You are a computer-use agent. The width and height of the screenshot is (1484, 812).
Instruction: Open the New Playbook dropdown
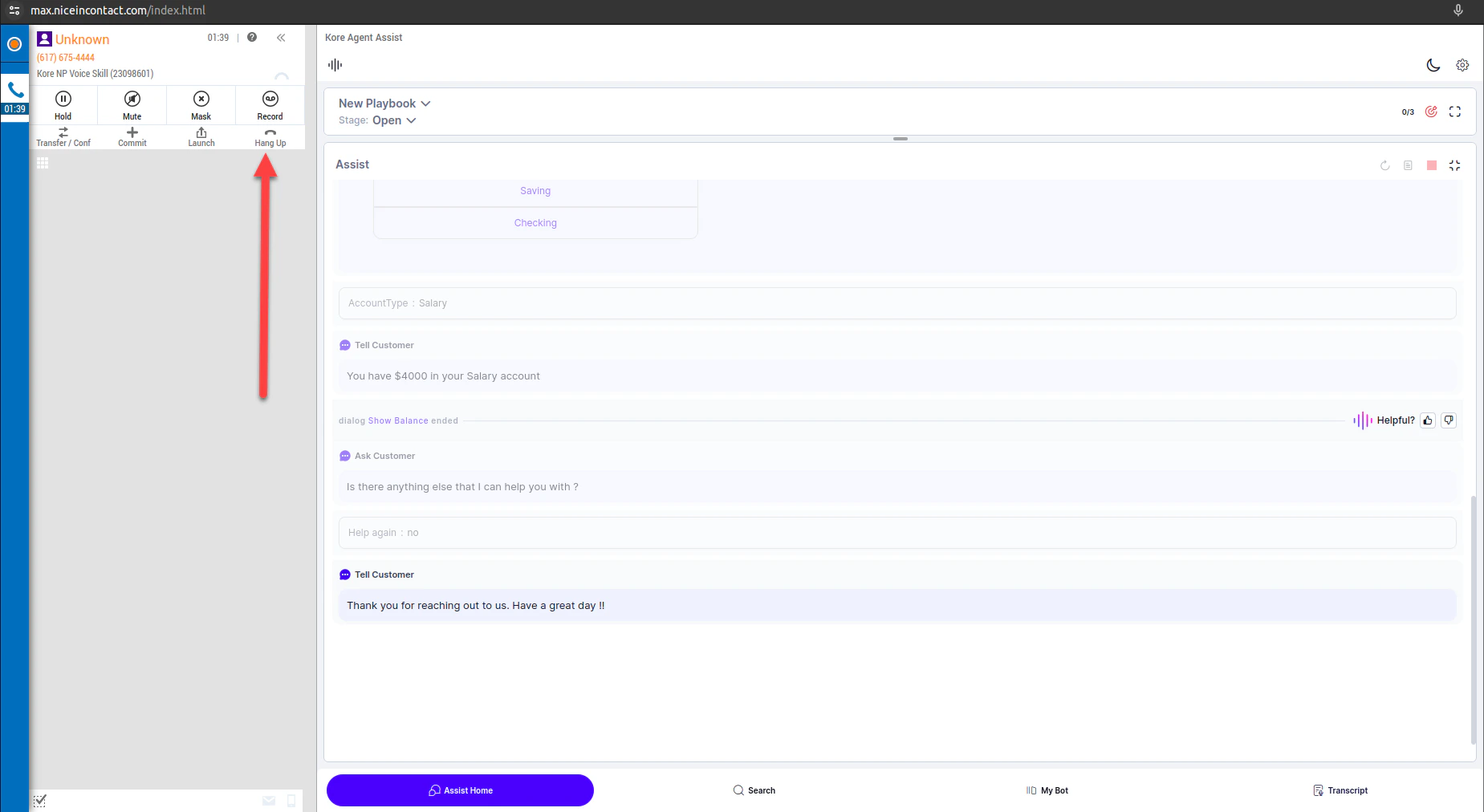[427, 104]
